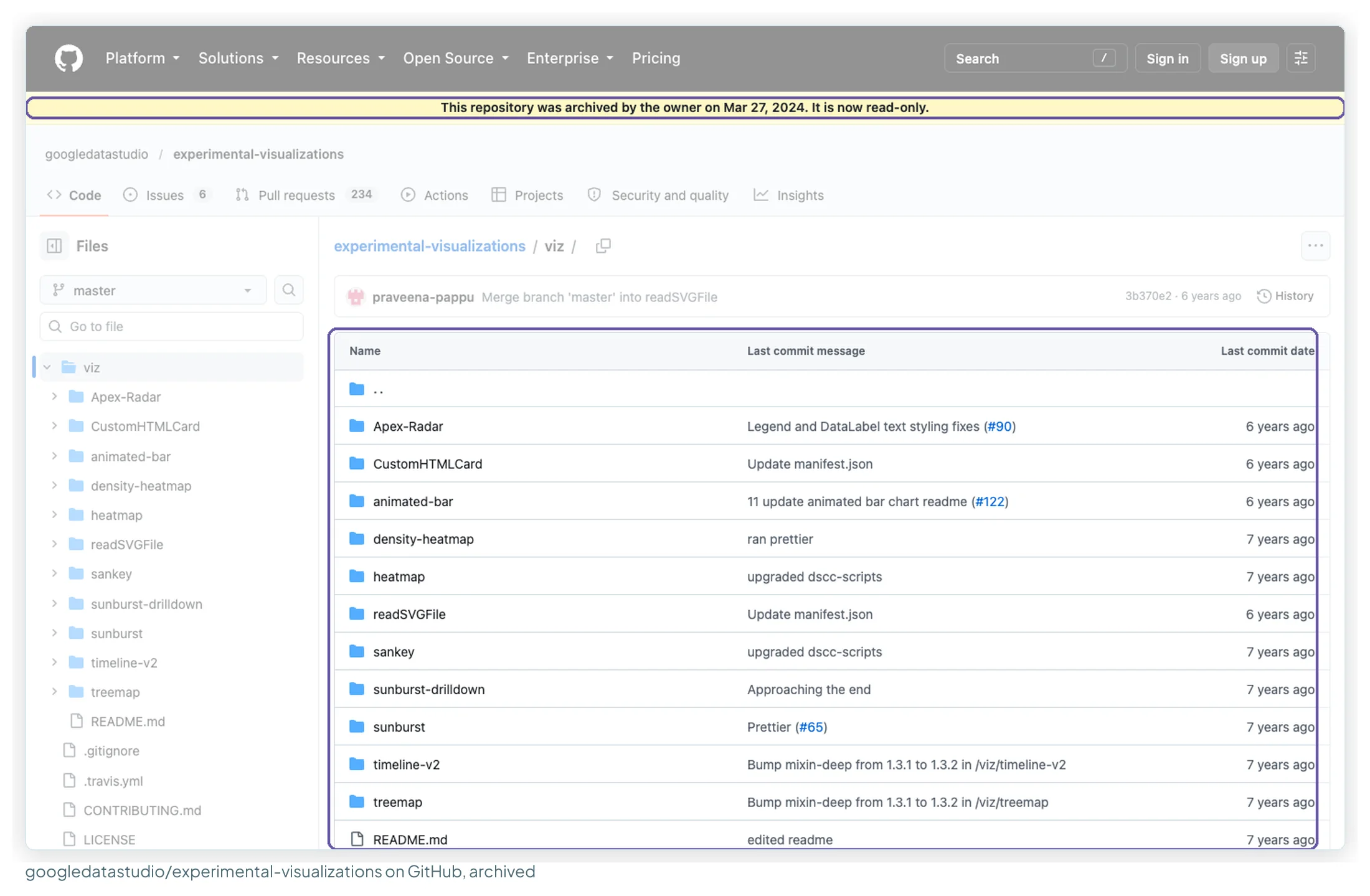Open timeline-v2 folder in table
Image resolution: width=1370 pixels, height=896 pixels.
click(x=406, y=764)
